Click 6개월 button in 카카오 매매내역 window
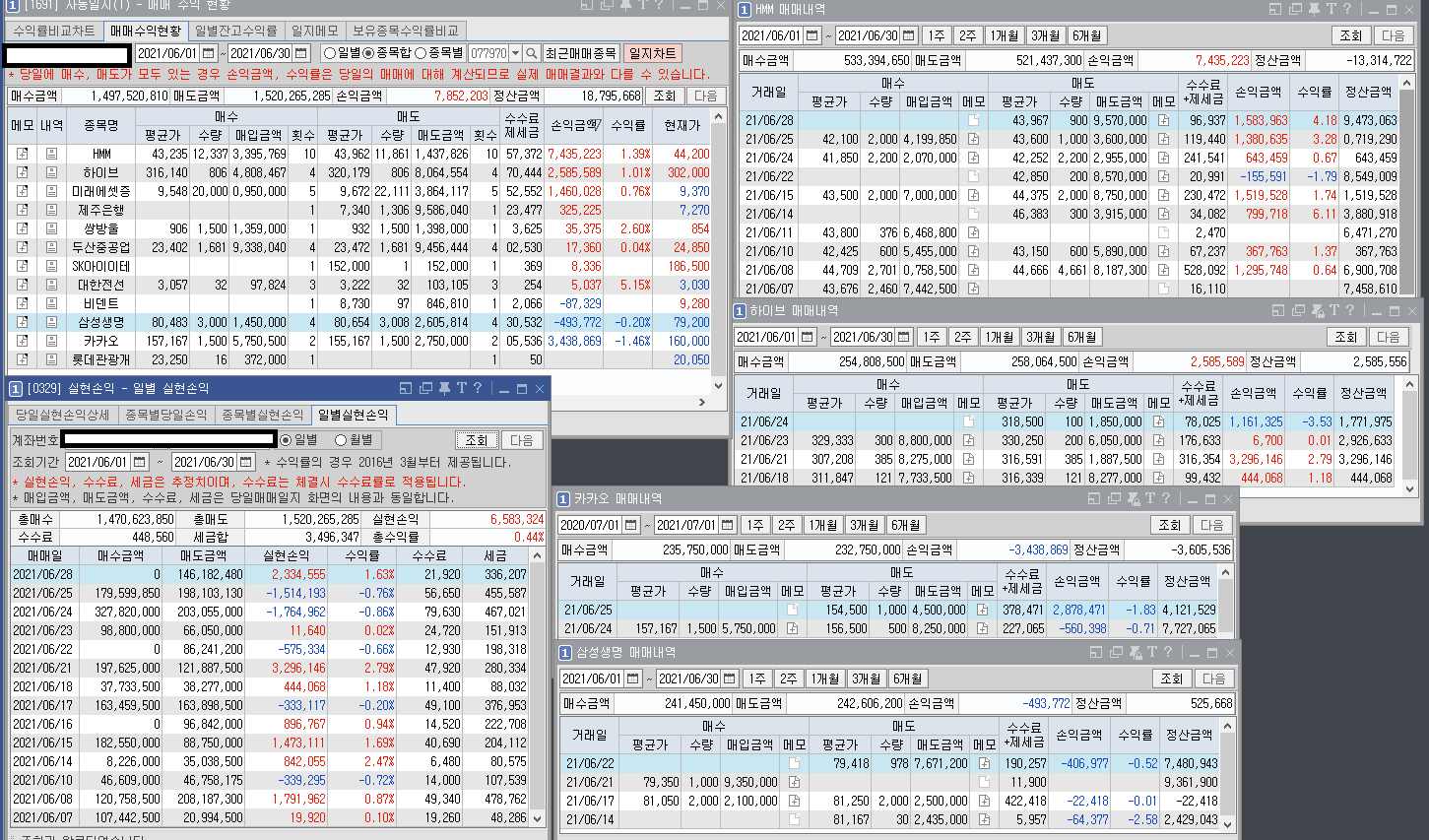The image size is (1429, 840). click(905, 525)
